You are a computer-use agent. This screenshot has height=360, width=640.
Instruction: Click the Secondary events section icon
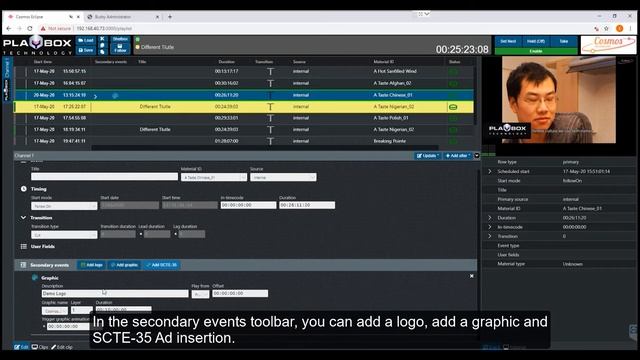pyautogui.click(x=23, y=265)
